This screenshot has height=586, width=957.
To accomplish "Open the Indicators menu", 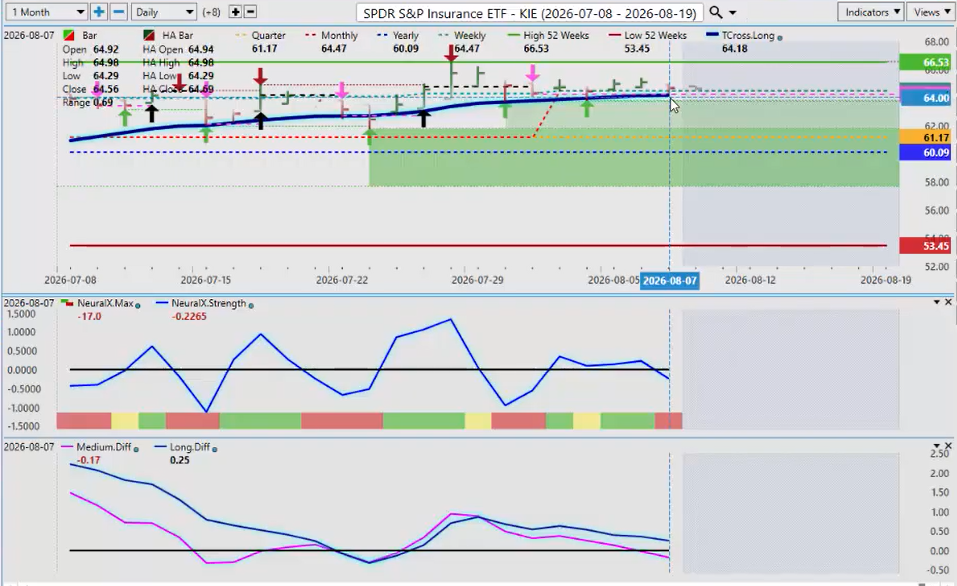I will click(872, 12).
